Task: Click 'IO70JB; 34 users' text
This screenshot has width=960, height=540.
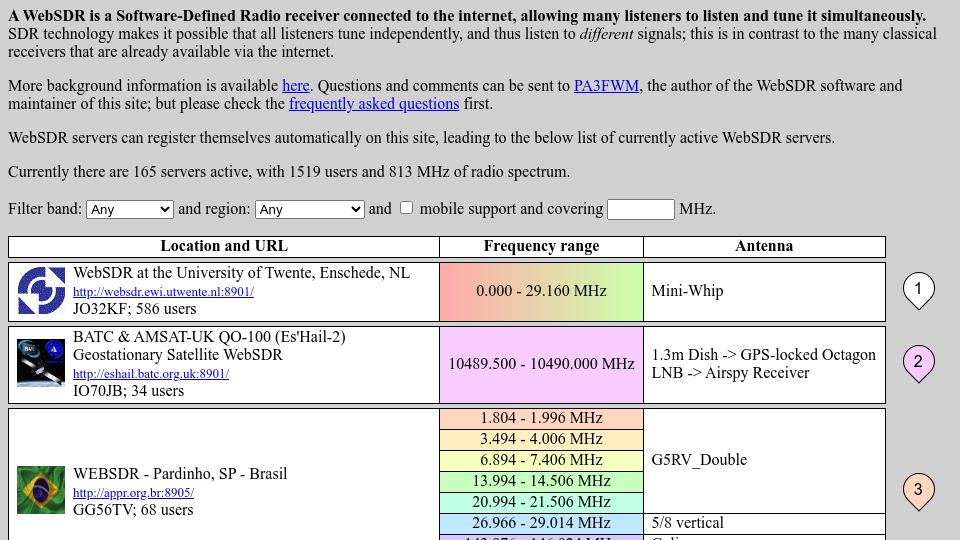Action: click(x=129, y=391)
